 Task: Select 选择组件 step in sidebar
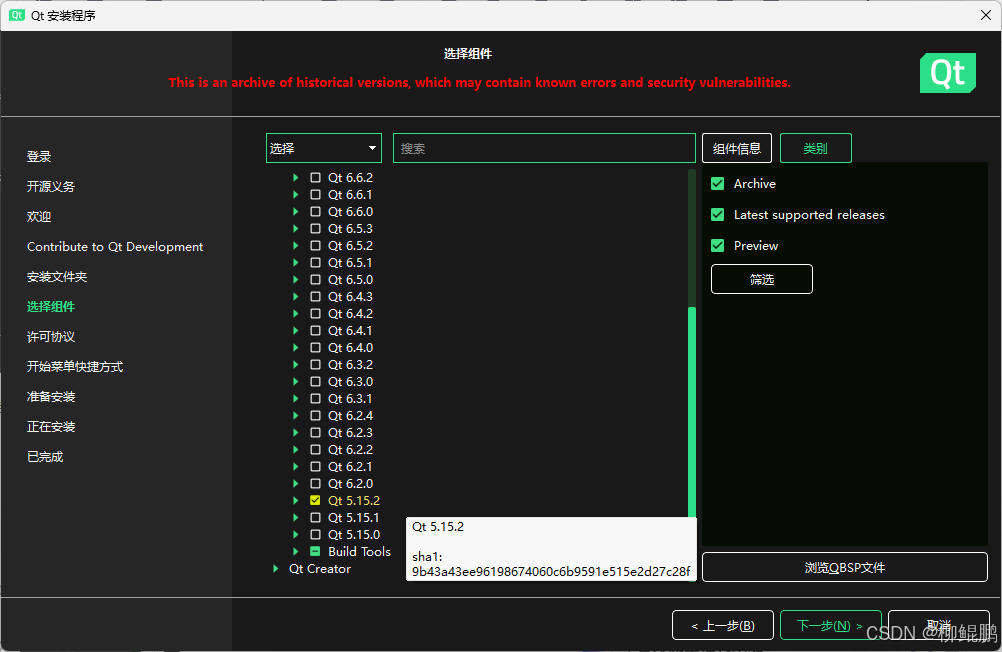[x=51, y=307]
